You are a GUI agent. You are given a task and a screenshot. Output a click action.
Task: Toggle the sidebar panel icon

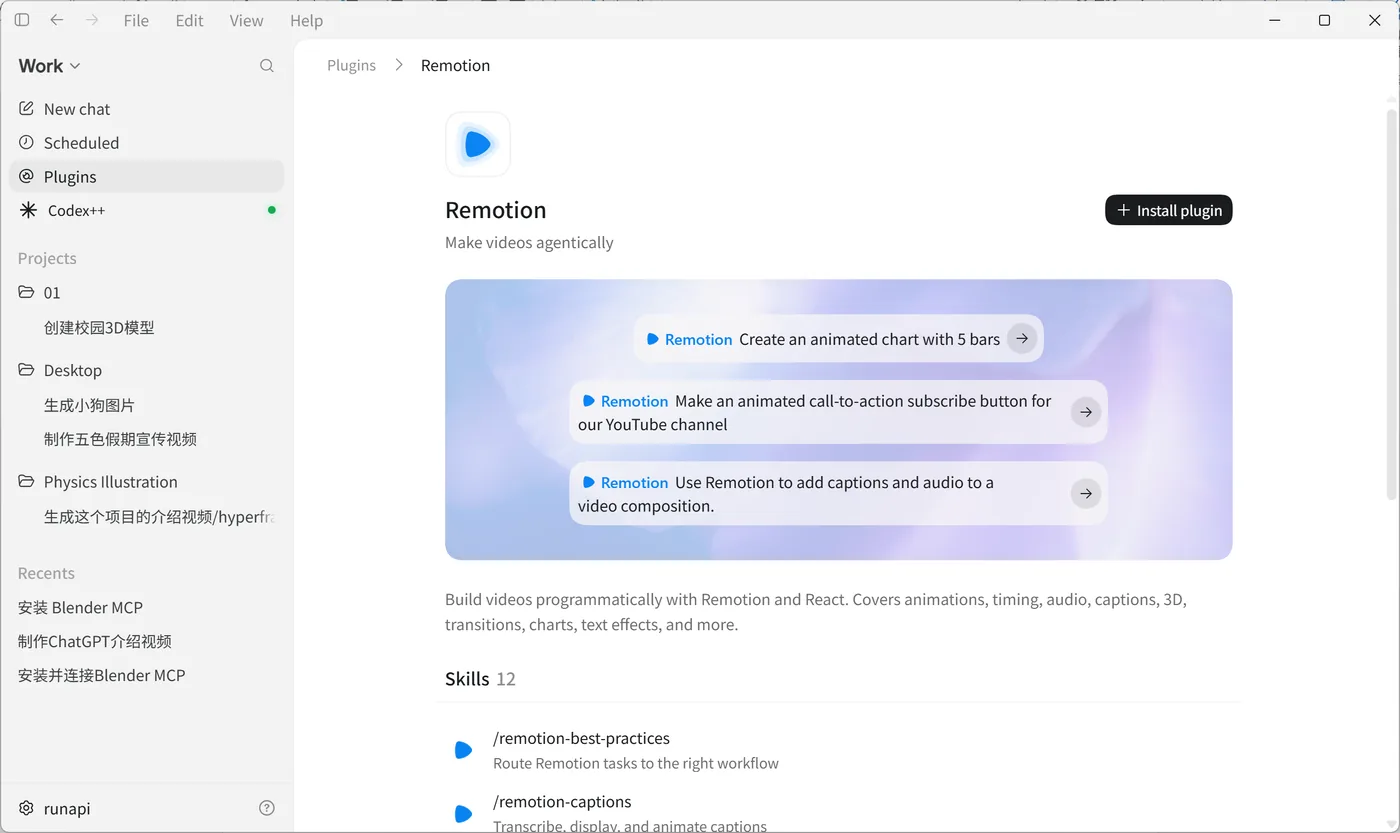(x=22, y=20)
